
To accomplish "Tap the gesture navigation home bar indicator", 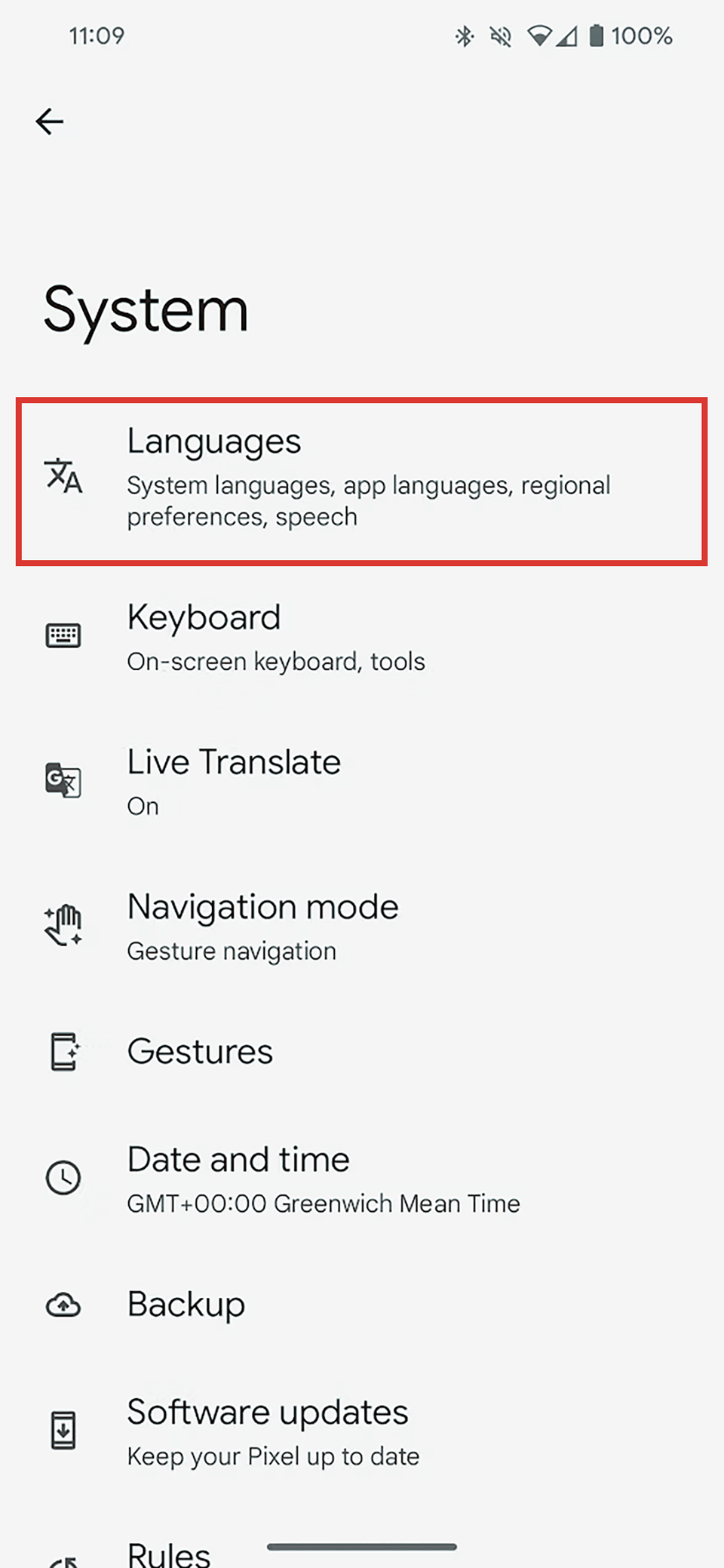I will (362, 1543).
